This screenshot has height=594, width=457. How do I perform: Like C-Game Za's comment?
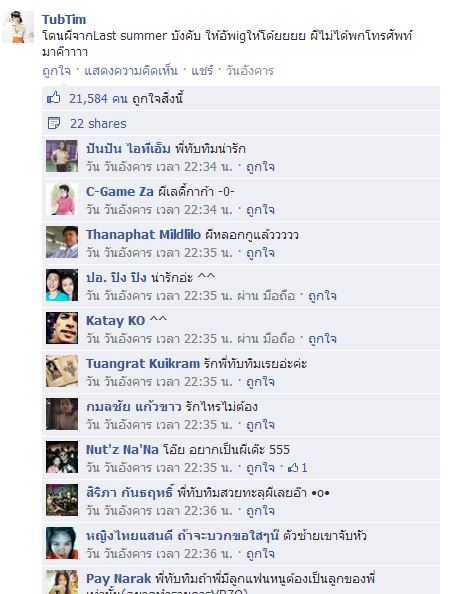[260, 210]
